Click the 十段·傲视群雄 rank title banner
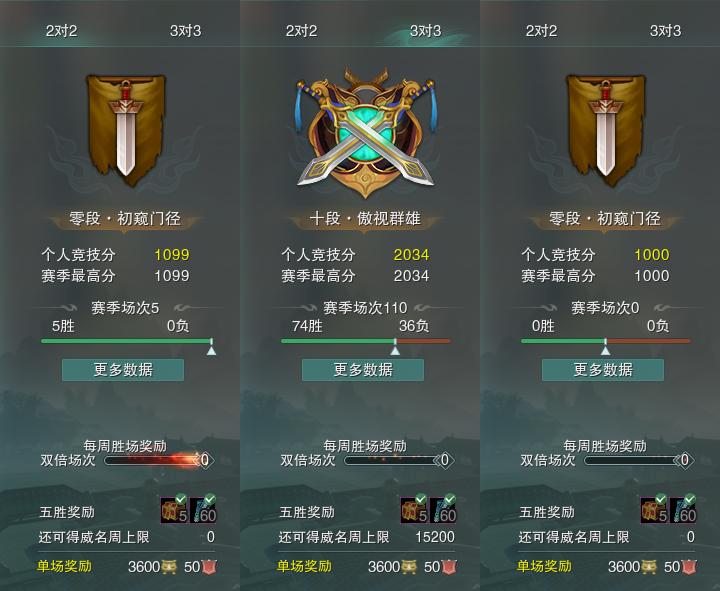This screenshot has width=720, height=591. click(365, 219)
